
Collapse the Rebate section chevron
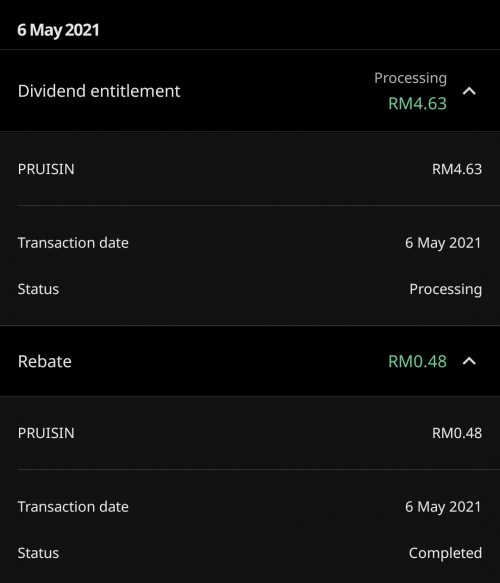[x=469, y=361]
